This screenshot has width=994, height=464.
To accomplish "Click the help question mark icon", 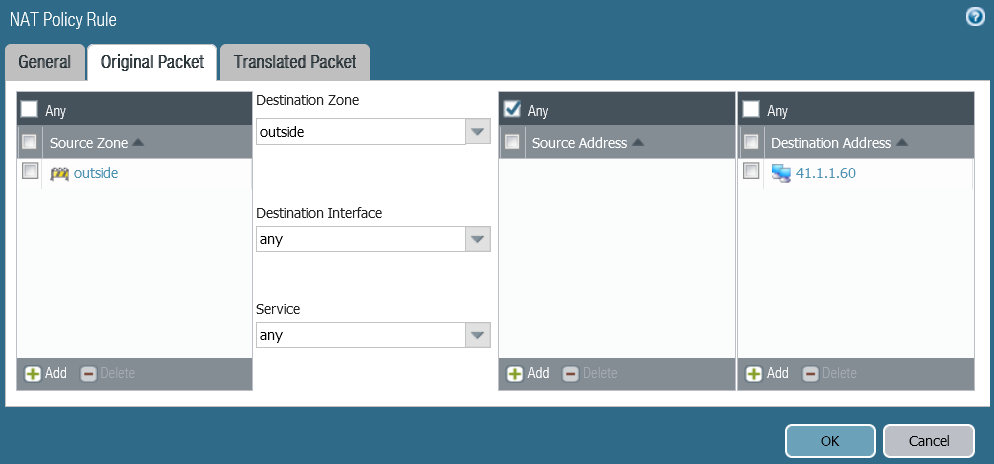I will tap(975, 17).
